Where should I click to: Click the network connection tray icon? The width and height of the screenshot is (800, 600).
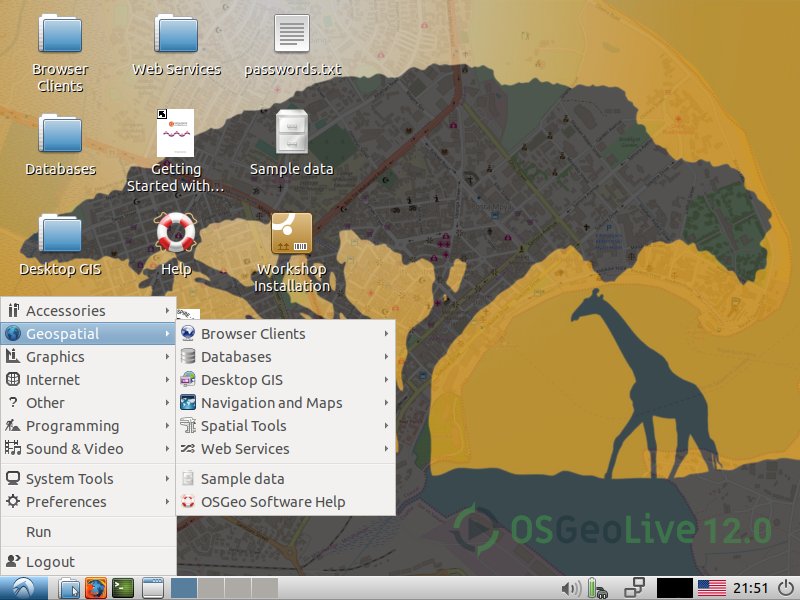click(x=634, y=588)
